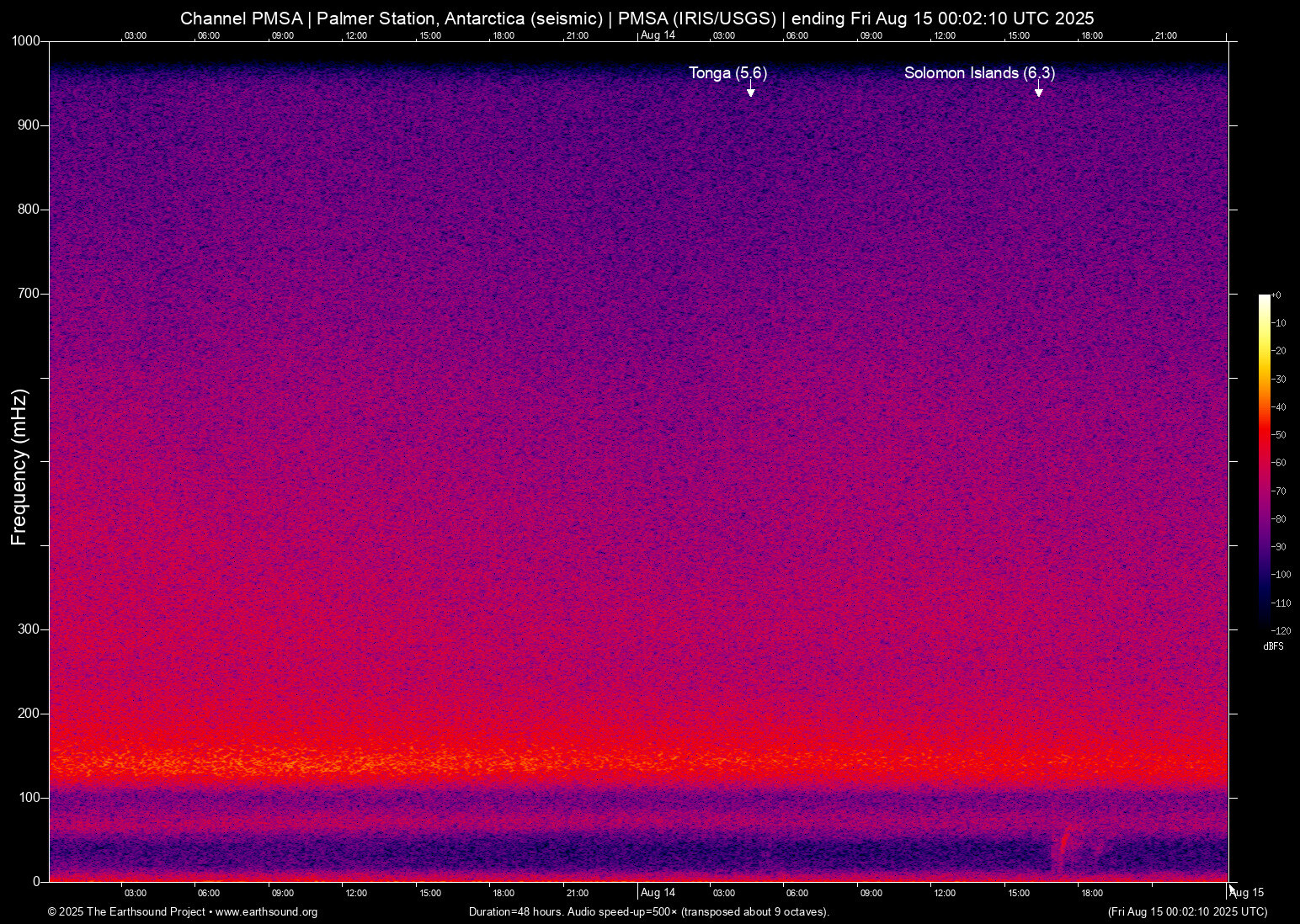Click the Aug 14 date divider label
This screenshot has width=1300, height=924.
coord(659,36)
